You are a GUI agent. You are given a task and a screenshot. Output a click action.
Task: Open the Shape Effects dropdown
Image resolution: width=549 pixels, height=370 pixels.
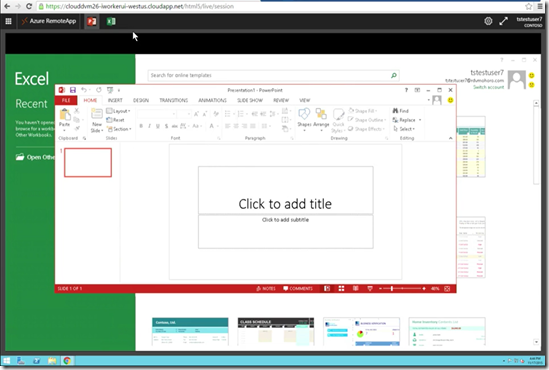pos(366,129)
